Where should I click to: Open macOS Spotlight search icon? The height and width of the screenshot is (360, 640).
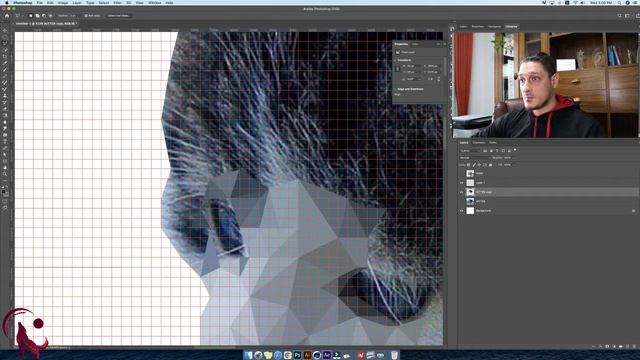point(619,3)
